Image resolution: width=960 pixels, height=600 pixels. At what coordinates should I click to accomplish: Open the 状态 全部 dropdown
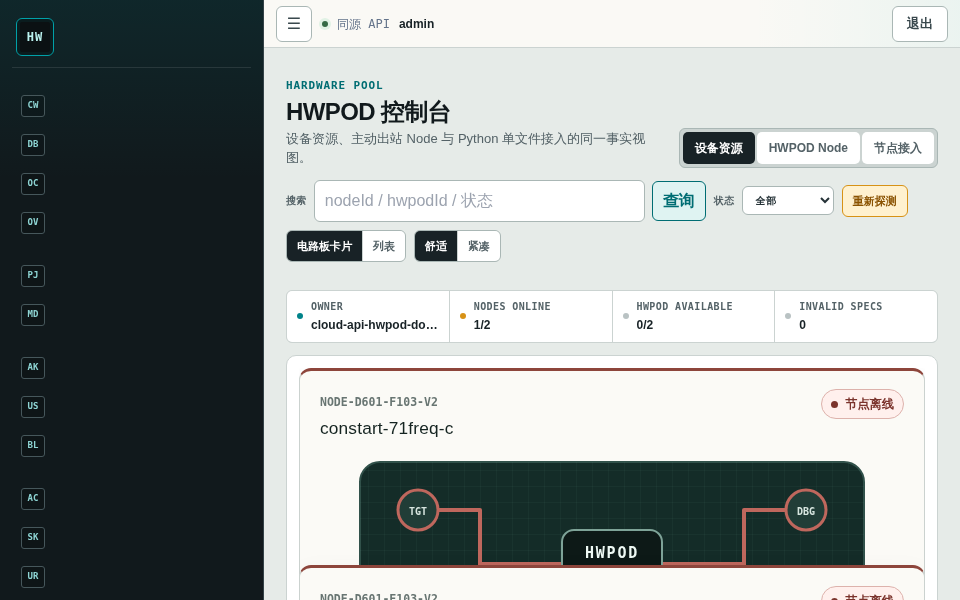pos(788,201)
